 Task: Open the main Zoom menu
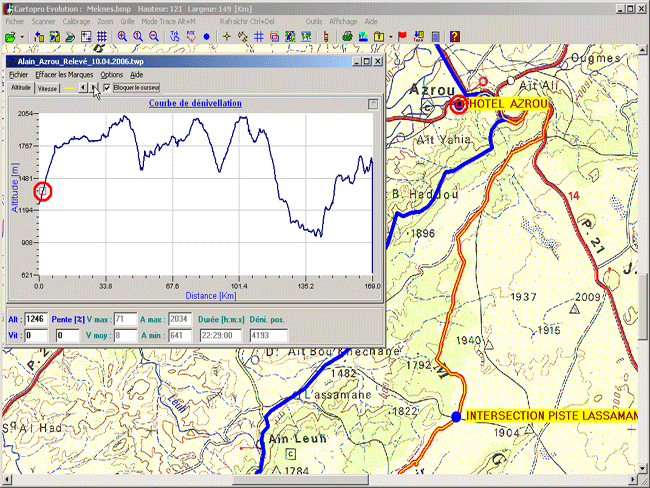click(105, 22)
